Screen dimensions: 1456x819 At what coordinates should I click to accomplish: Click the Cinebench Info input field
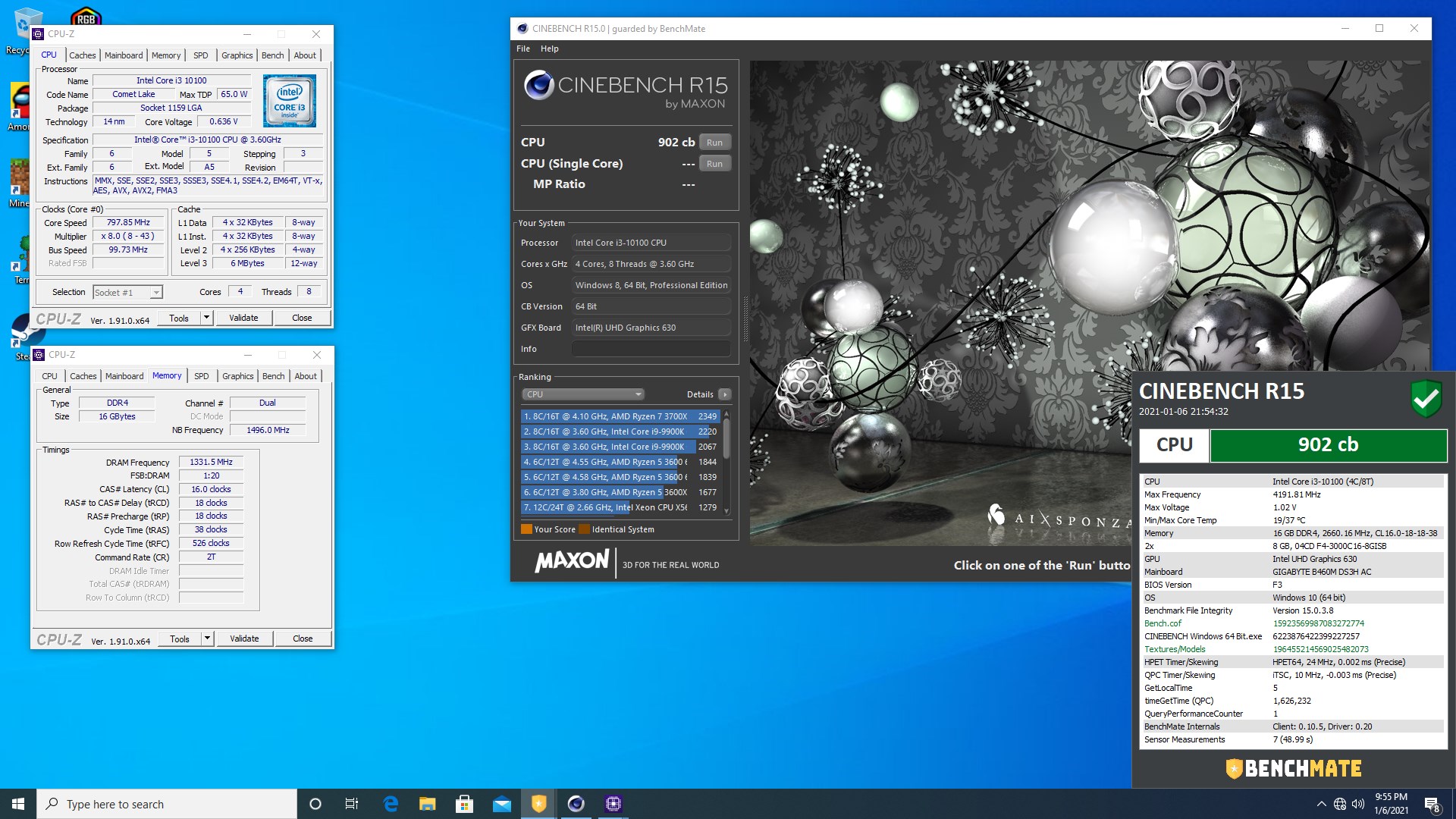651,349
